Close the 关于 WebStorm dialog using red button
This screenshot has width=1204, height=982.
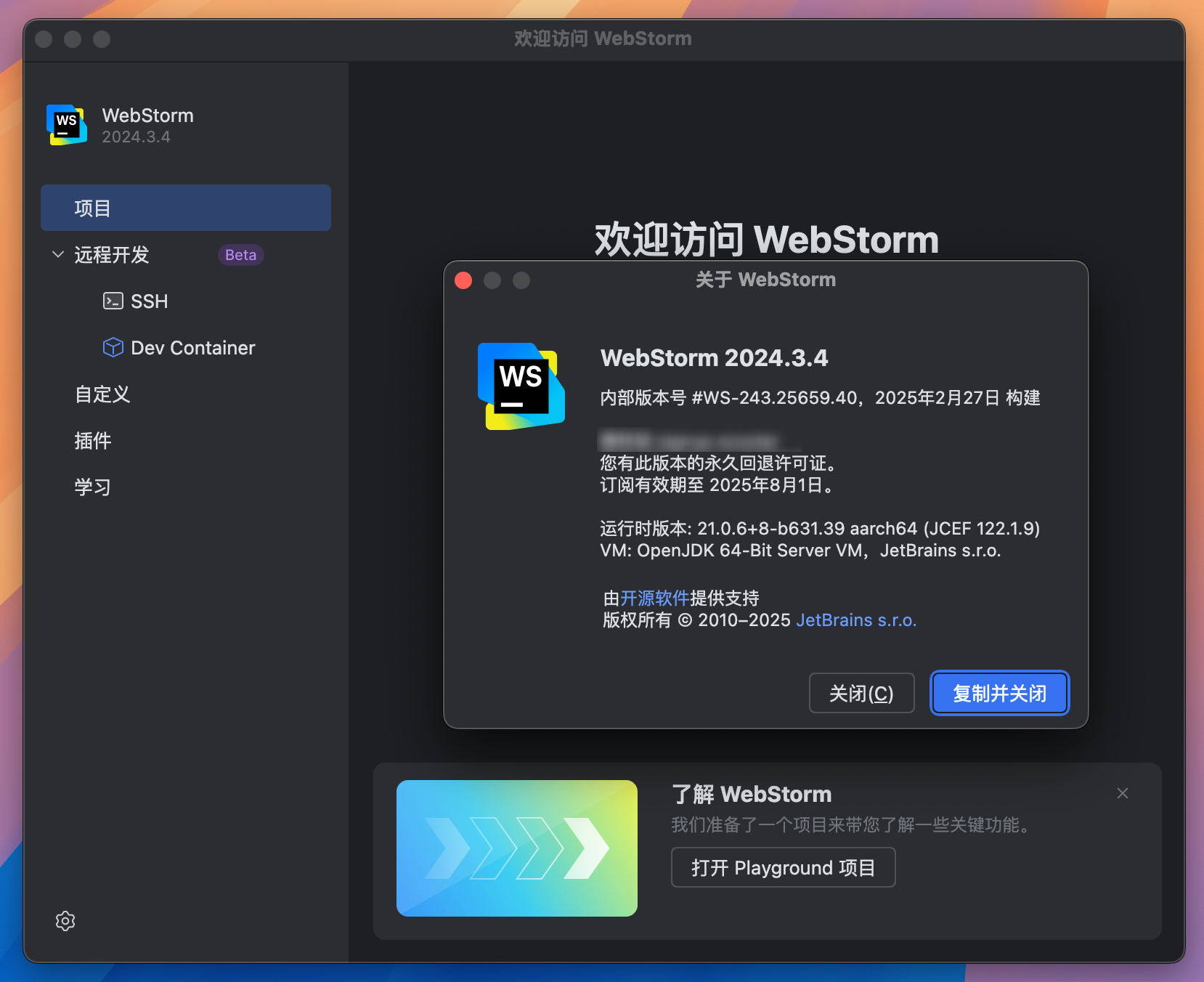[463, 280]
